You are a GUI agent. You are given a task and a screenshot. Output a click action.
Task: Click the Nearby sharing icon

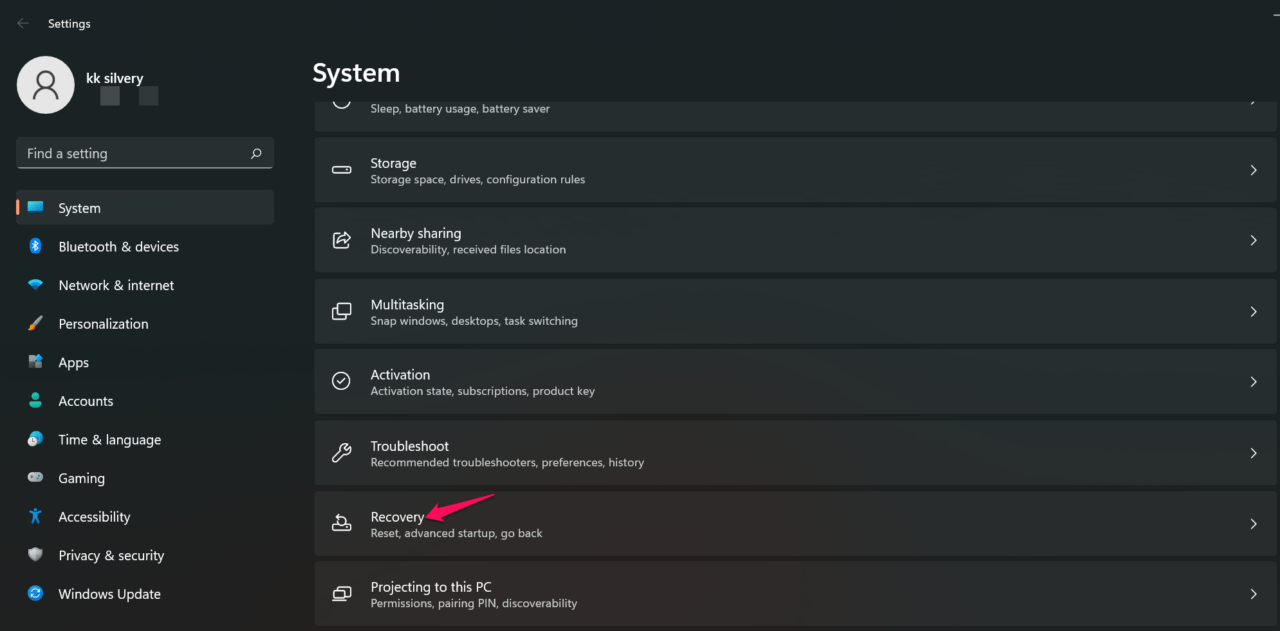[341, 240]
